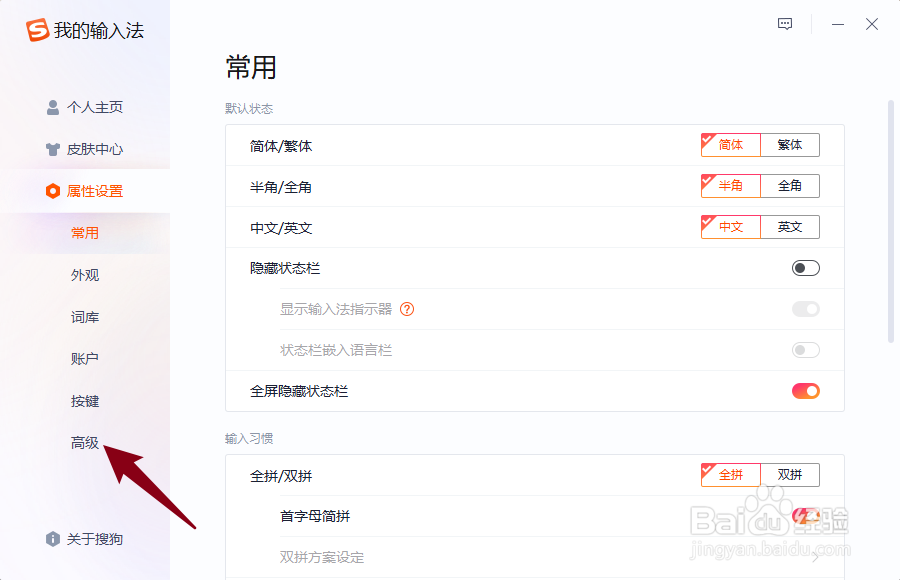Switch default language to 英文

pyautogui.click(x=790, y=227)
